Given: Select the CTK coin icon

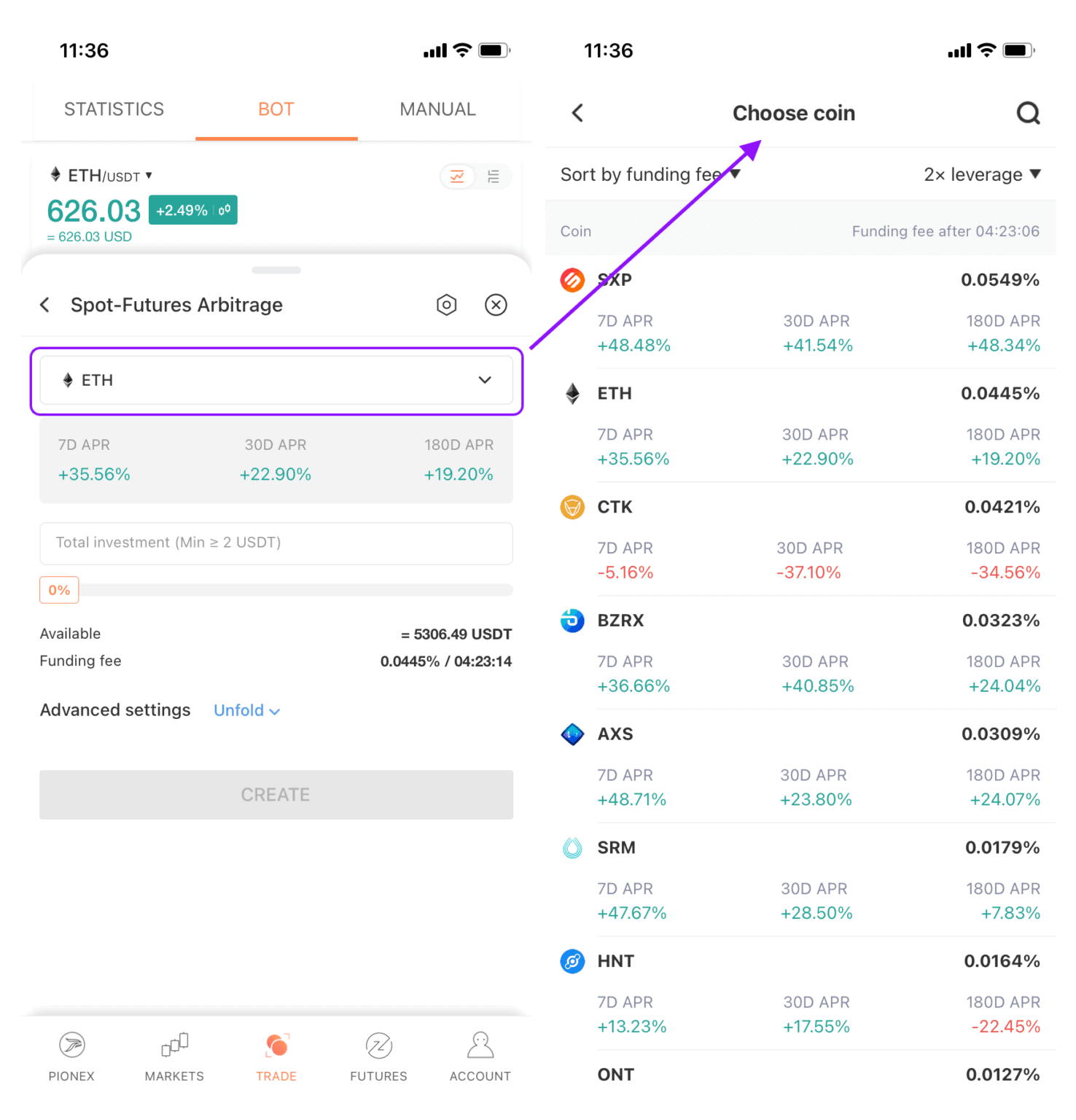Looking at the screenshot, I should [572, 507].
